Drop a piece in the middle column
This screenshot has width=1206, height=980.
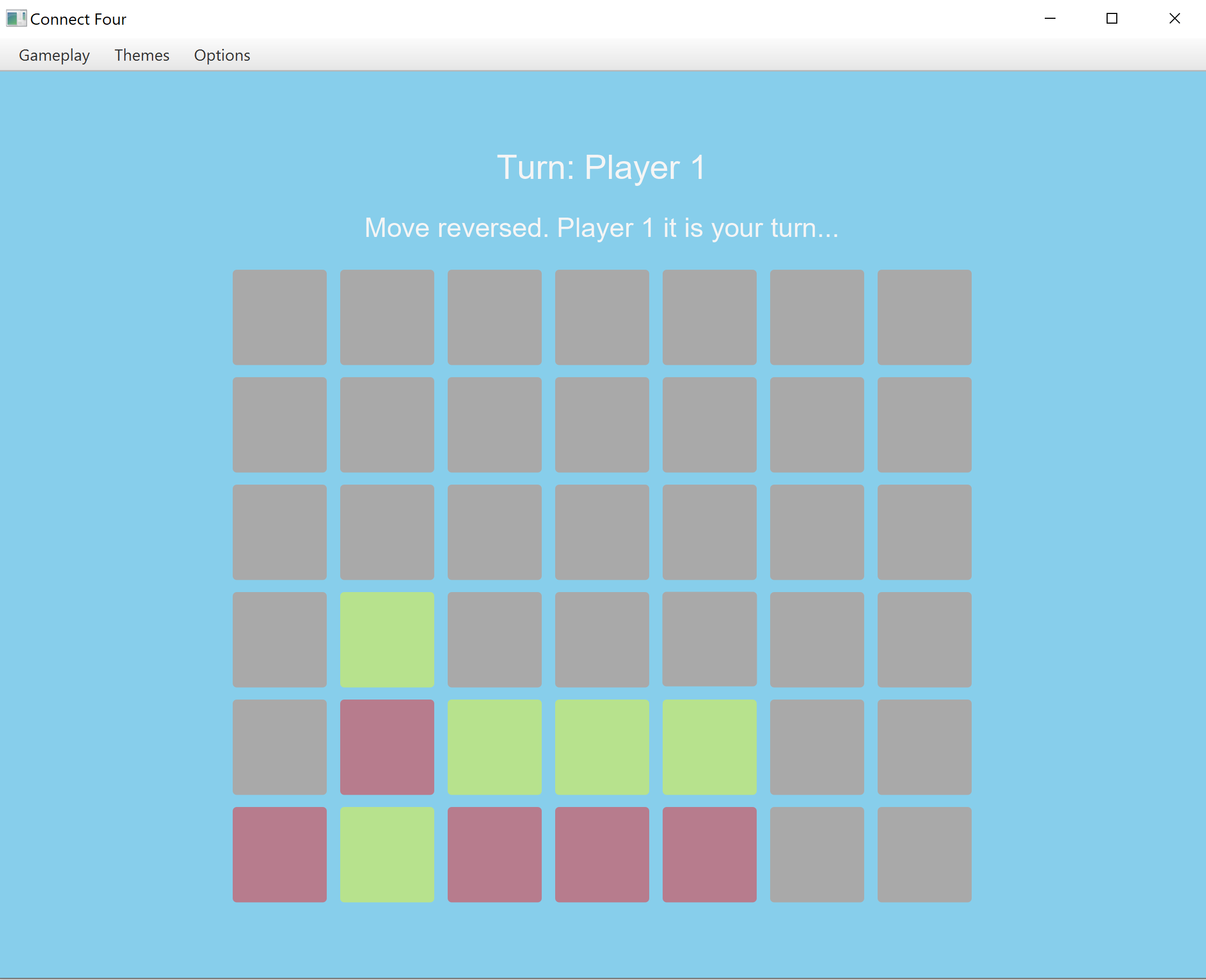point(602,317)
